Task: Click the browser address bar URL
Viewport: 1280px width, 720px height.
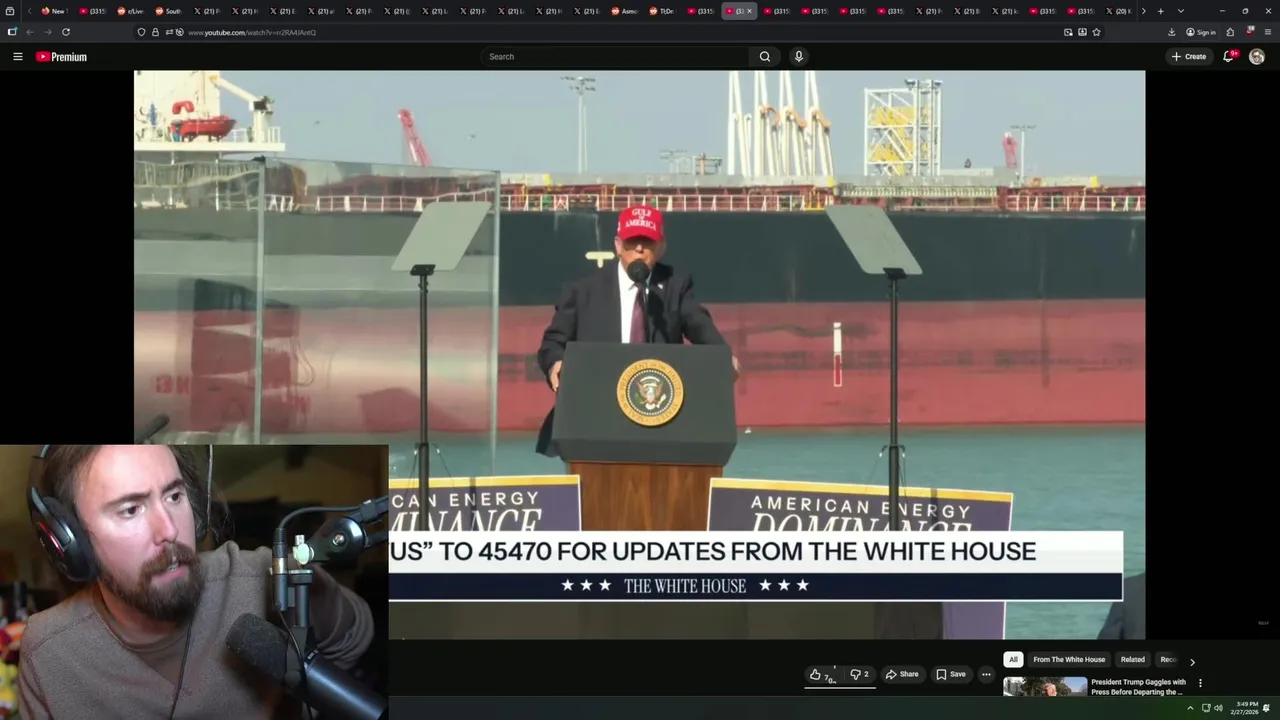Action: 252,32
